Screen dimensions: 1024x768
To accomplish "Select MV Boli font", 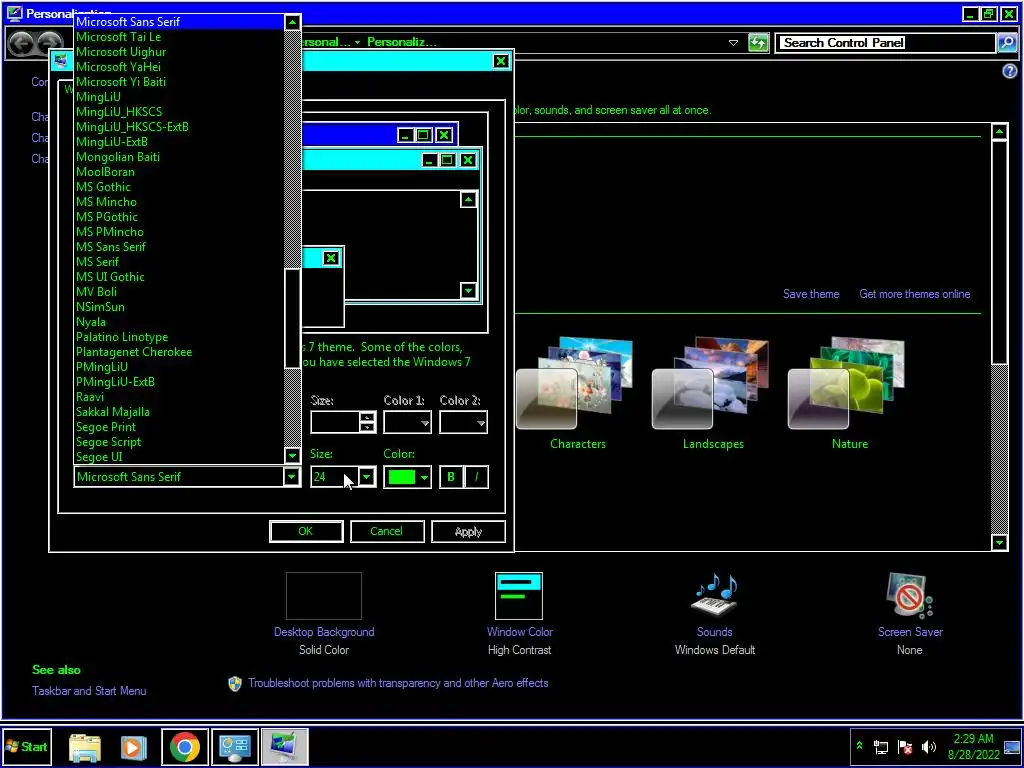I will 96,292.
